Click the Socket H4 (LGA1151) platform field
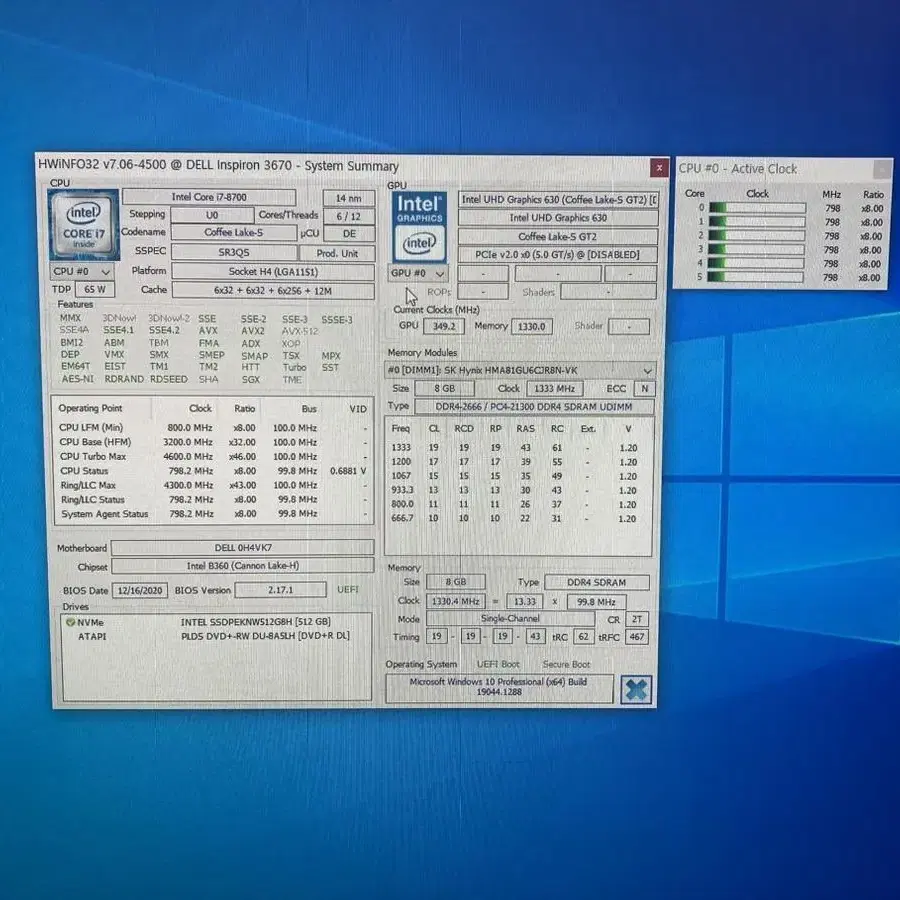900x900 pixels. [273, 271]
